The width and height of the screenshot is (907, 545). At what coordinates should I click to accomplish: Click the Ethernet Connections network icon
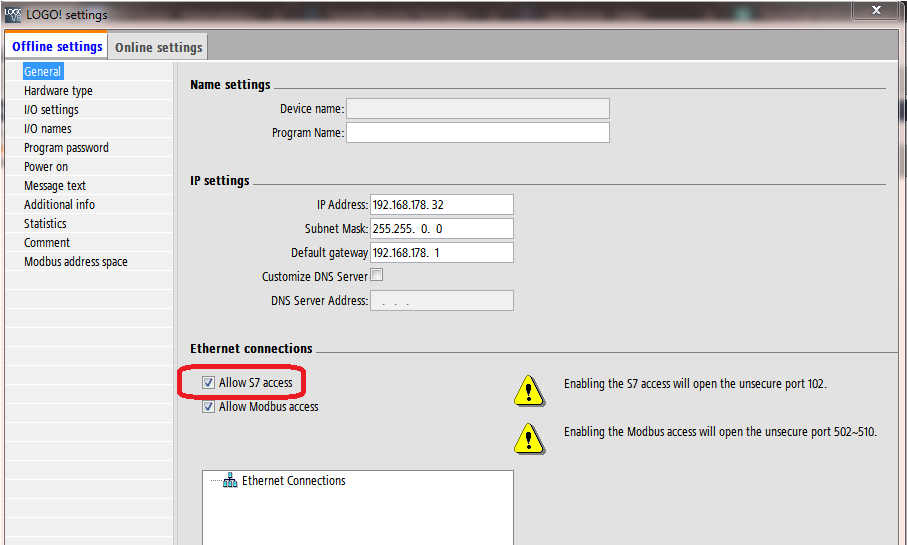[230, 480]
